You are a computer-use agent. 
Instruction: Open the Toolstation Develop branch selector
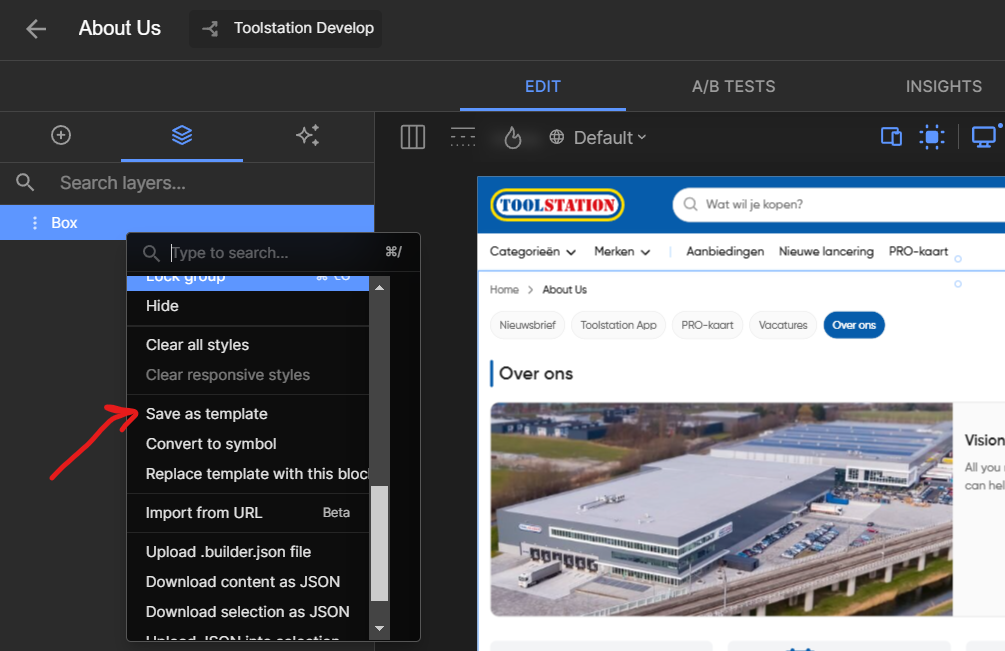click(286, 29)
